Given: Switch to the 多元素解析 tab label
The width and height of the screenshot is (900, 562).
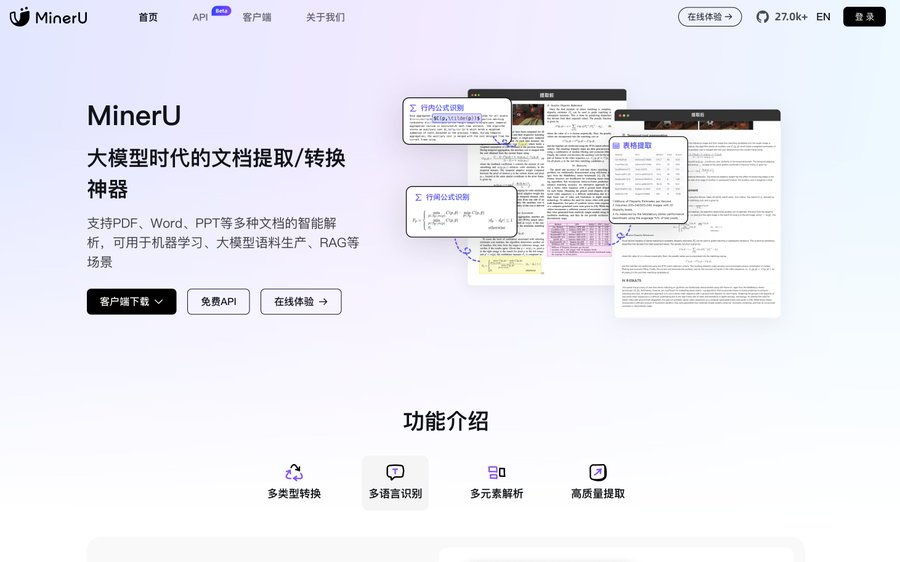Looking at the screenshot, I should [x=496, y=493].
